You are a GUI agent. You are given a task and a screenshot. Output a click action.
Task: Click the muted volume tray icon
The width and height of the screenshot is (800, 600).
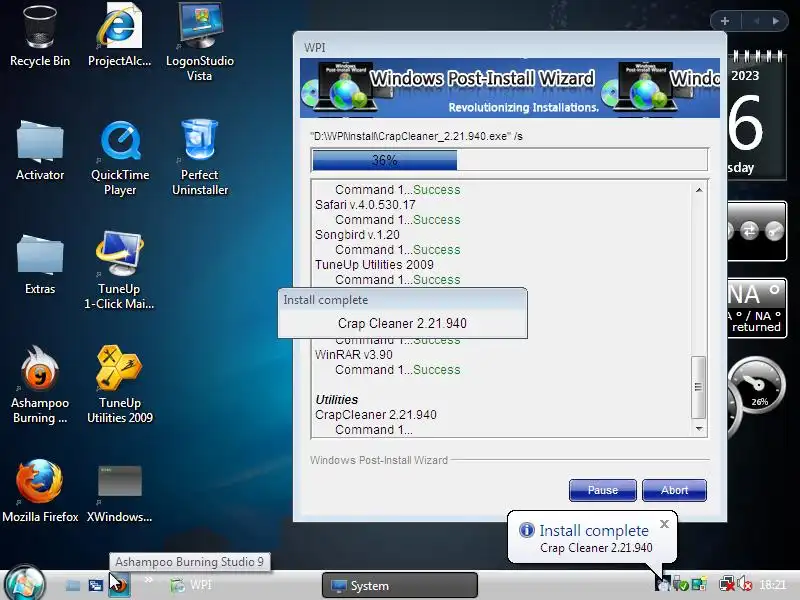point(744,584)
